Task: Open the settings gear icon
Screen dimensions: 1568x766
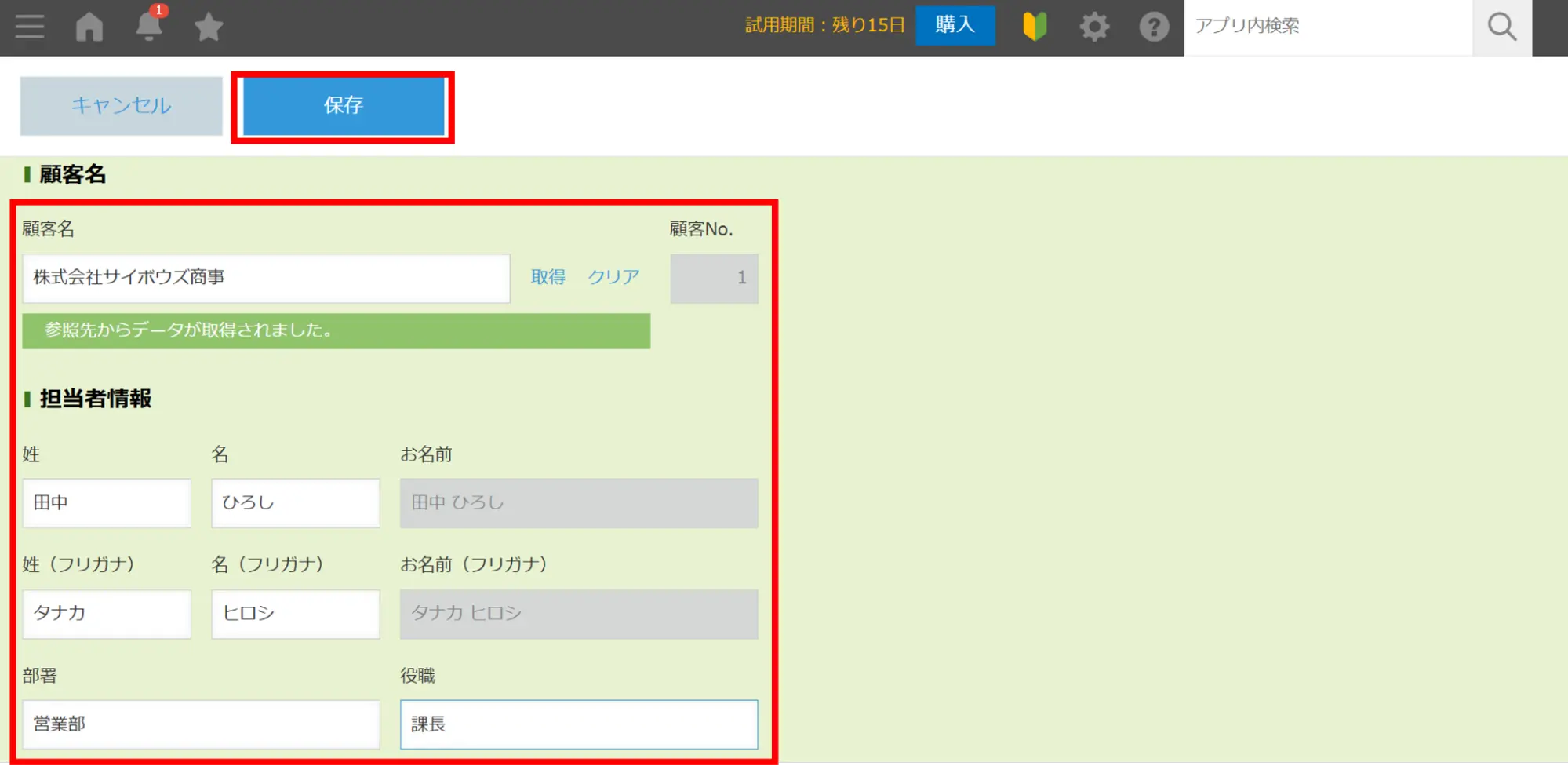Action: pyautogui.click(x=1094, y=27)
